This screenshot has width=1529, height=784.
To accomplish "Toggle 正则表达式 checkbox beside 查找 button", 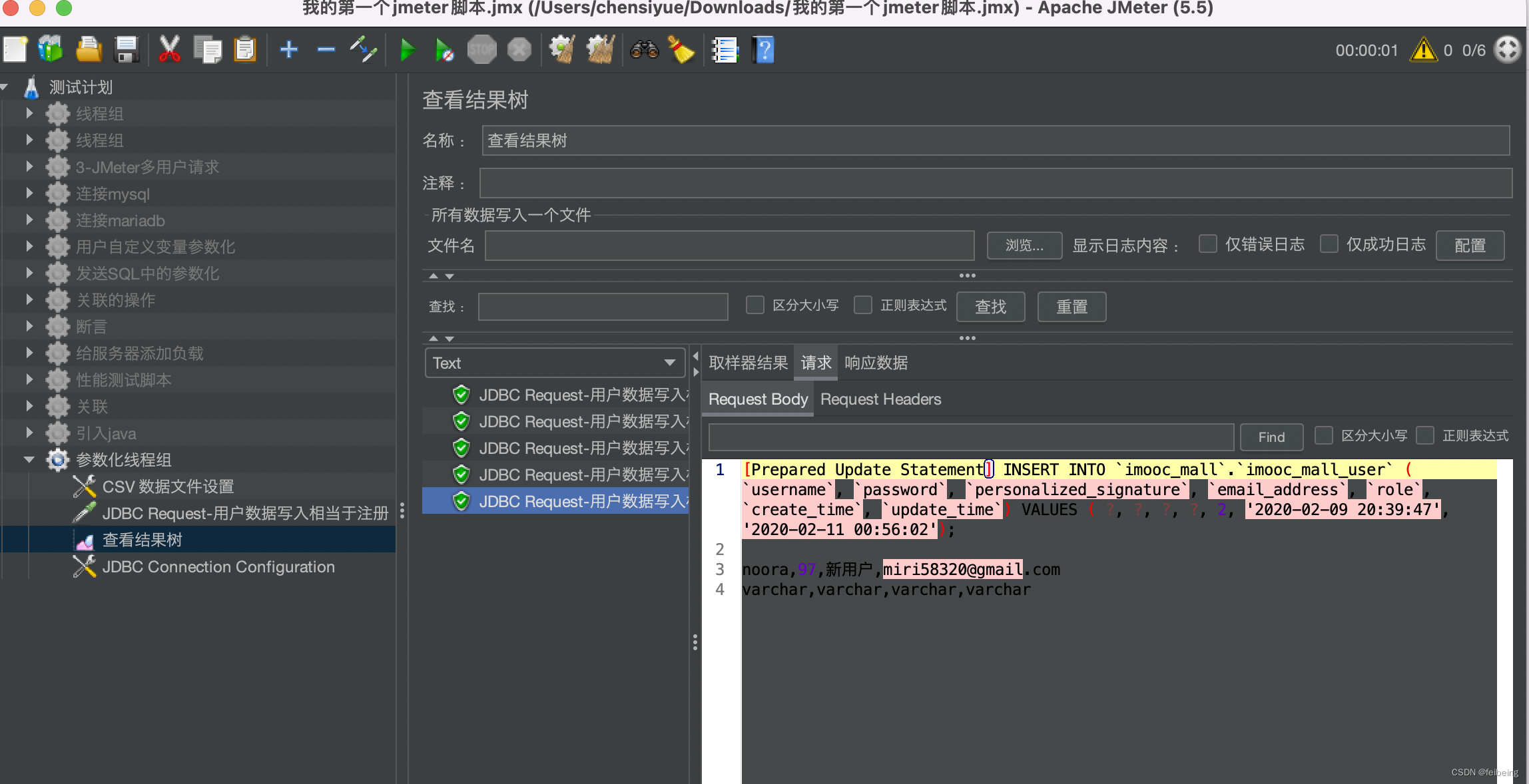I will click(863, 305).
